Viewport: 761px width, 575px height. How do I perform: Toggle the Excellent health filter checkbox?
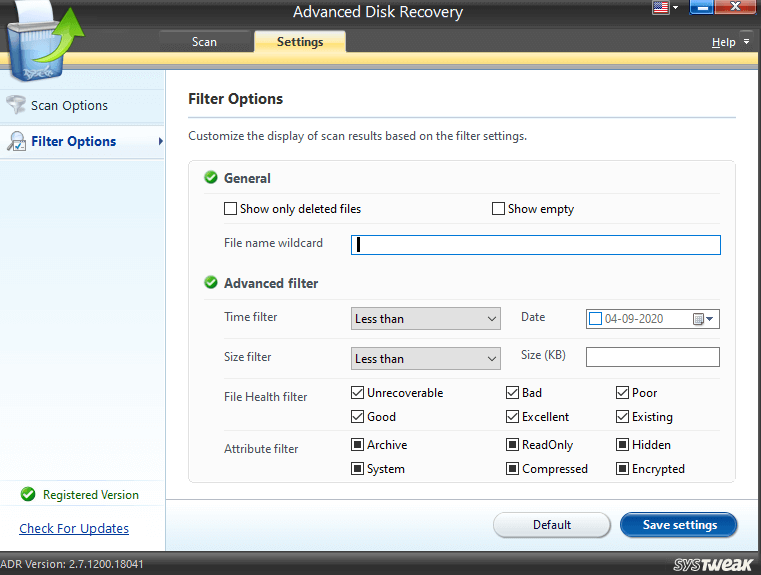click(512, 416)
